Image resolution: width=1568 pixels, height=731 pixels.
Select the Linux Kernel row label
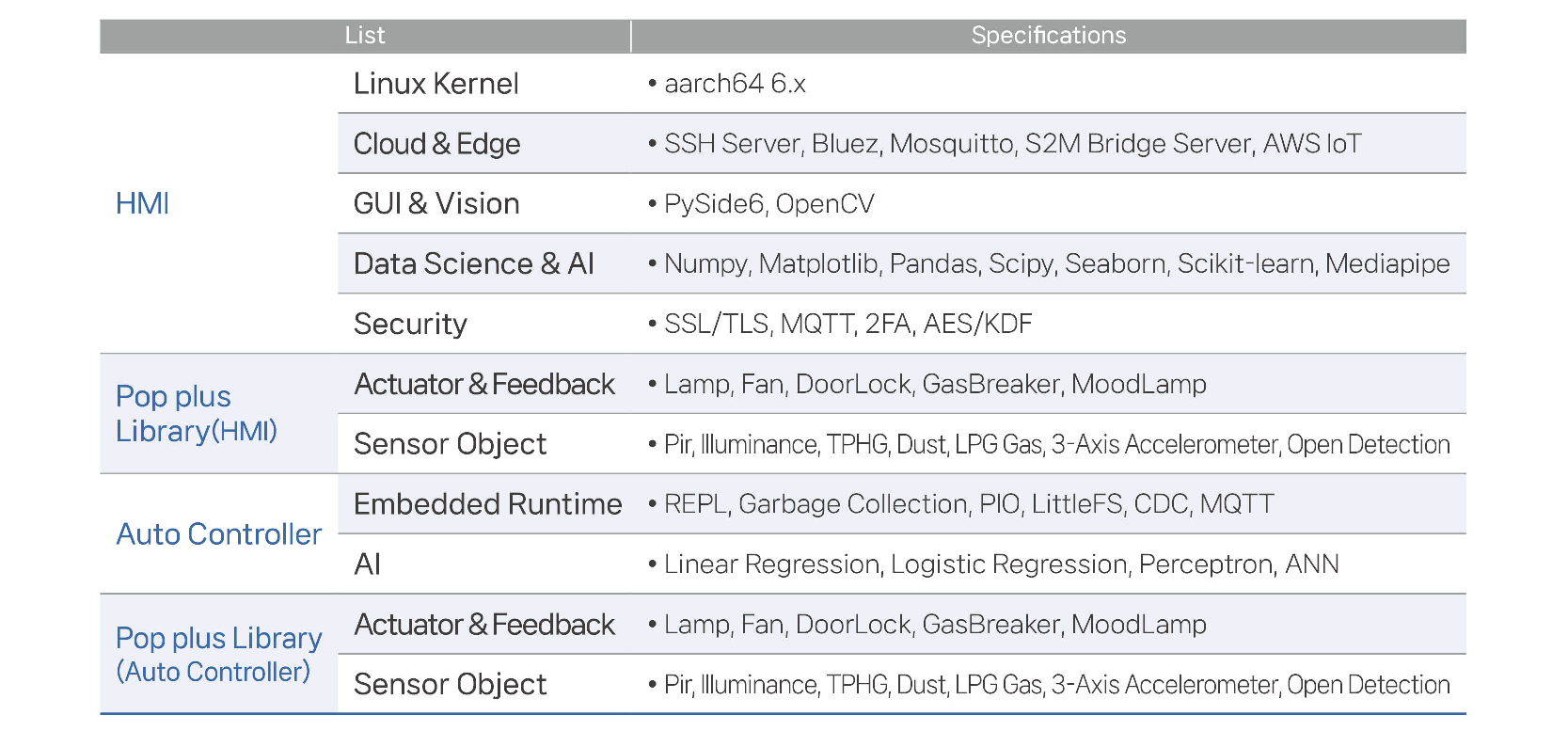click(x=436, y=84)
